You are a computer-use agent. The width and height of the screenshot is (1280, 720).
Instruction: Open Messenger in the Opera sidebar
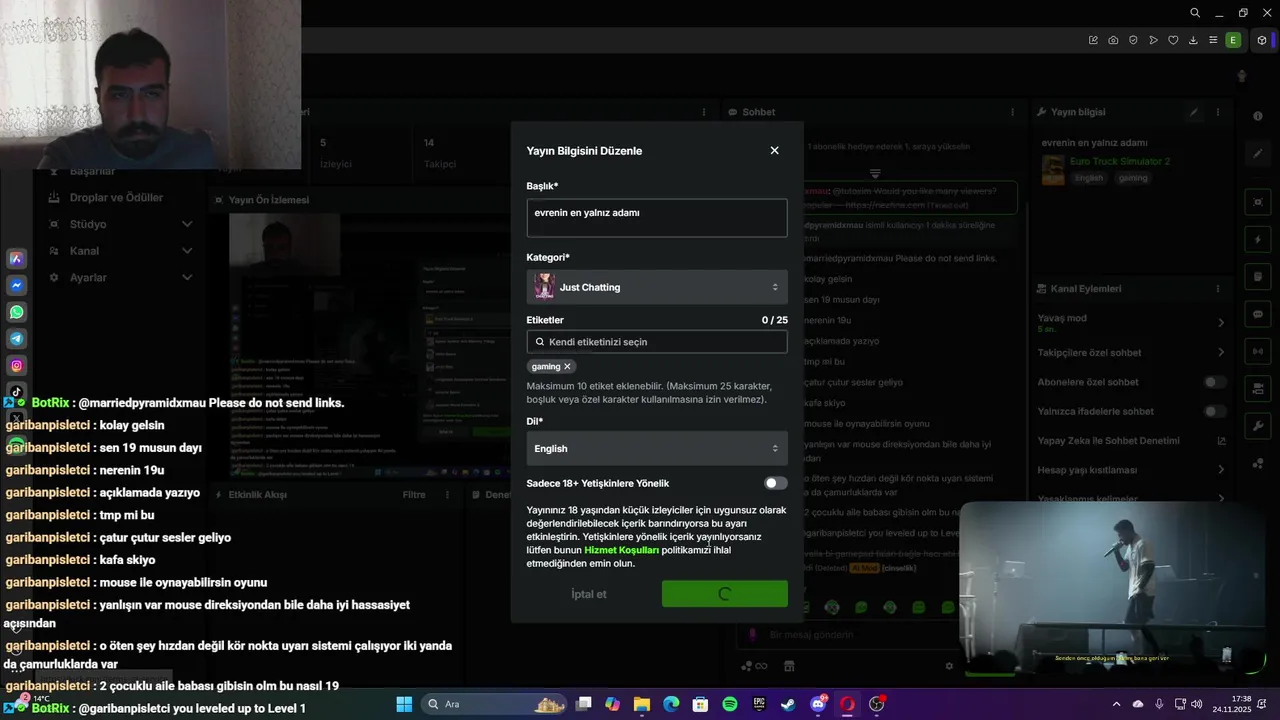click(17, 285)
